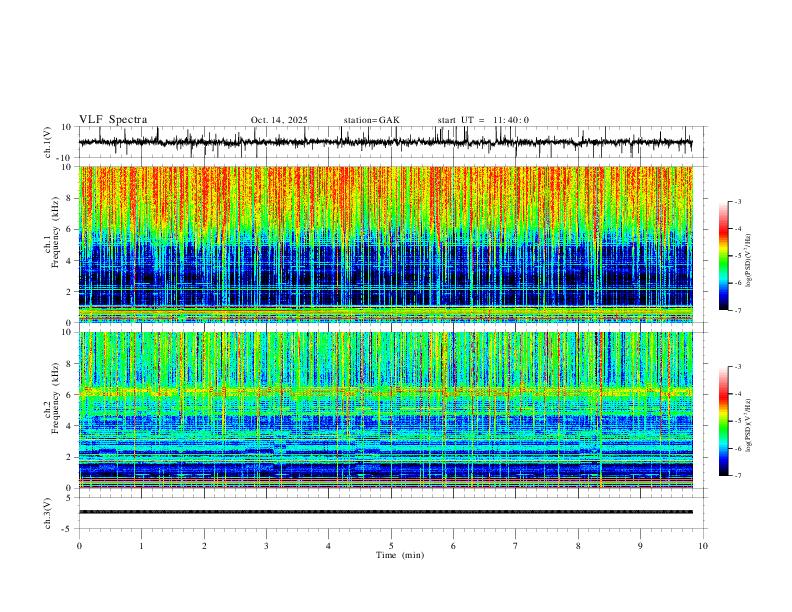Click the ch.1 "Frequency (kHz)" axis label
Viewport: 792px width, 612px height.
(55, 232)
